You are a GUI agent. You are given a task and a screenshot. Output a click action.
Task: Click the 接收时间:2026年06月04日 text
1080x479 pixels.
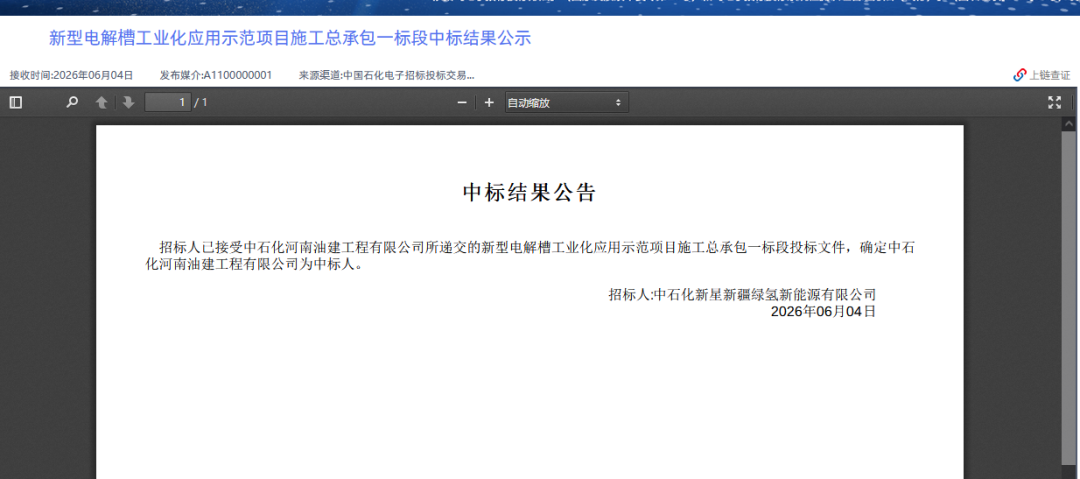(x=71, y=75)
